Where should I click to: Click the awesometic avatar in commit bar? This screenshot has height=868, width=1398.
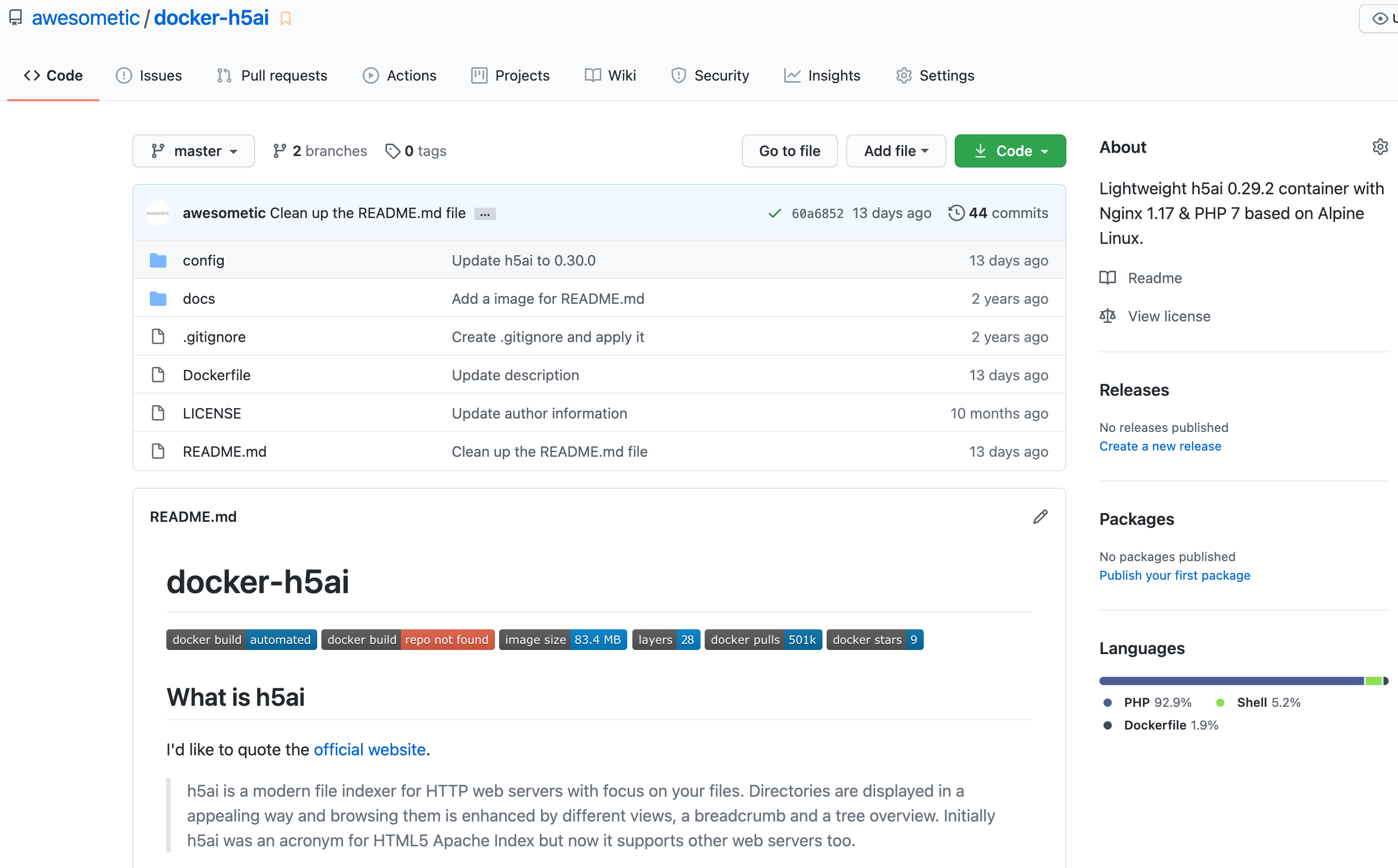click(x=158, y=213)
